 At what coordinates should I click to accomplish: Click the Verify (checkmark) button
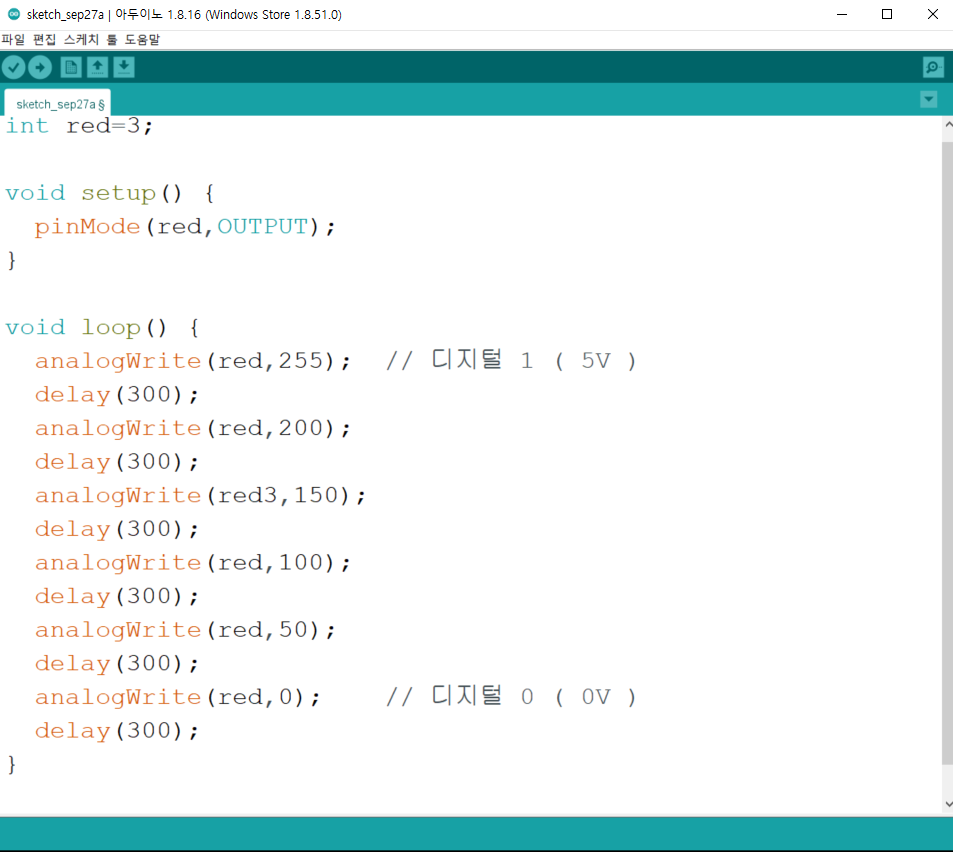click(13, 67)
